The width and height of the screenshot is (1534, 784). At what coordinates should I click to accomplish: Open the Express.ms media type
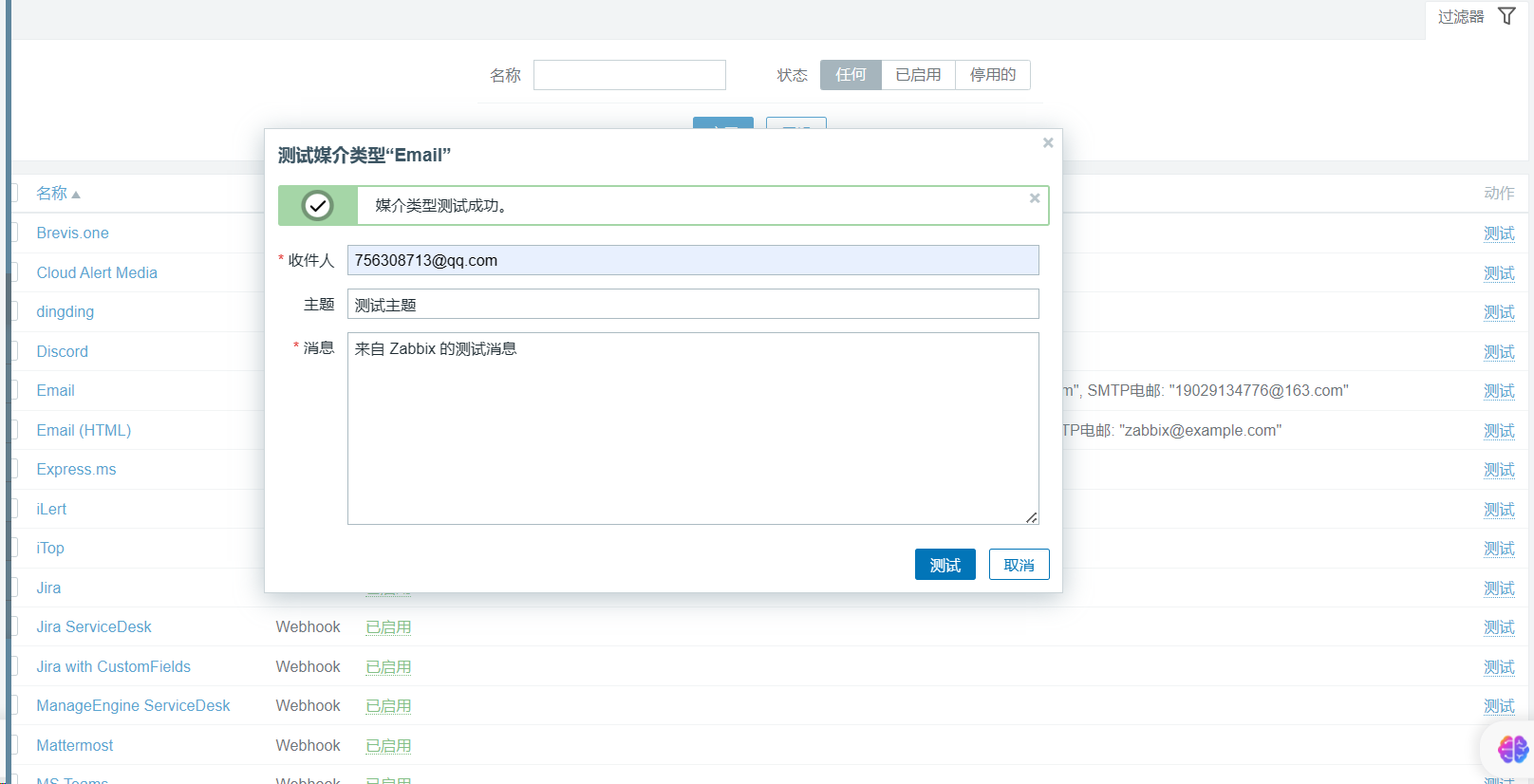tap(76, 469)
